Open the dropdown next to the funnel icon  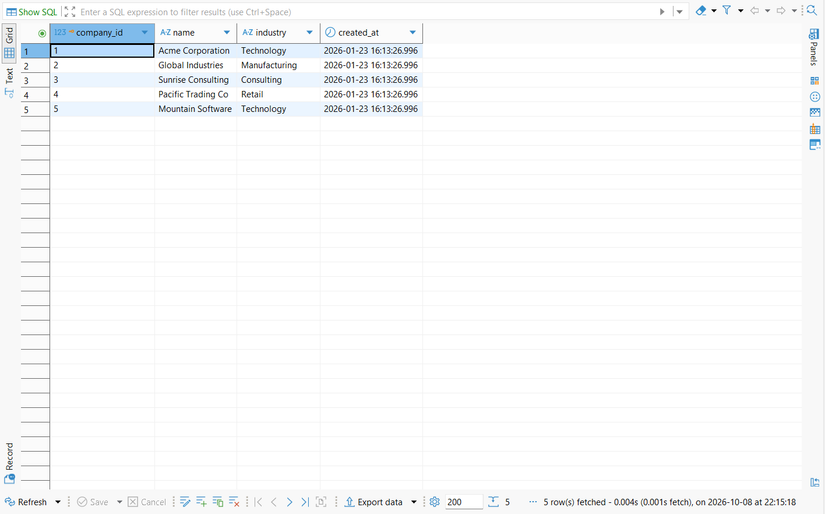point(740,11)
